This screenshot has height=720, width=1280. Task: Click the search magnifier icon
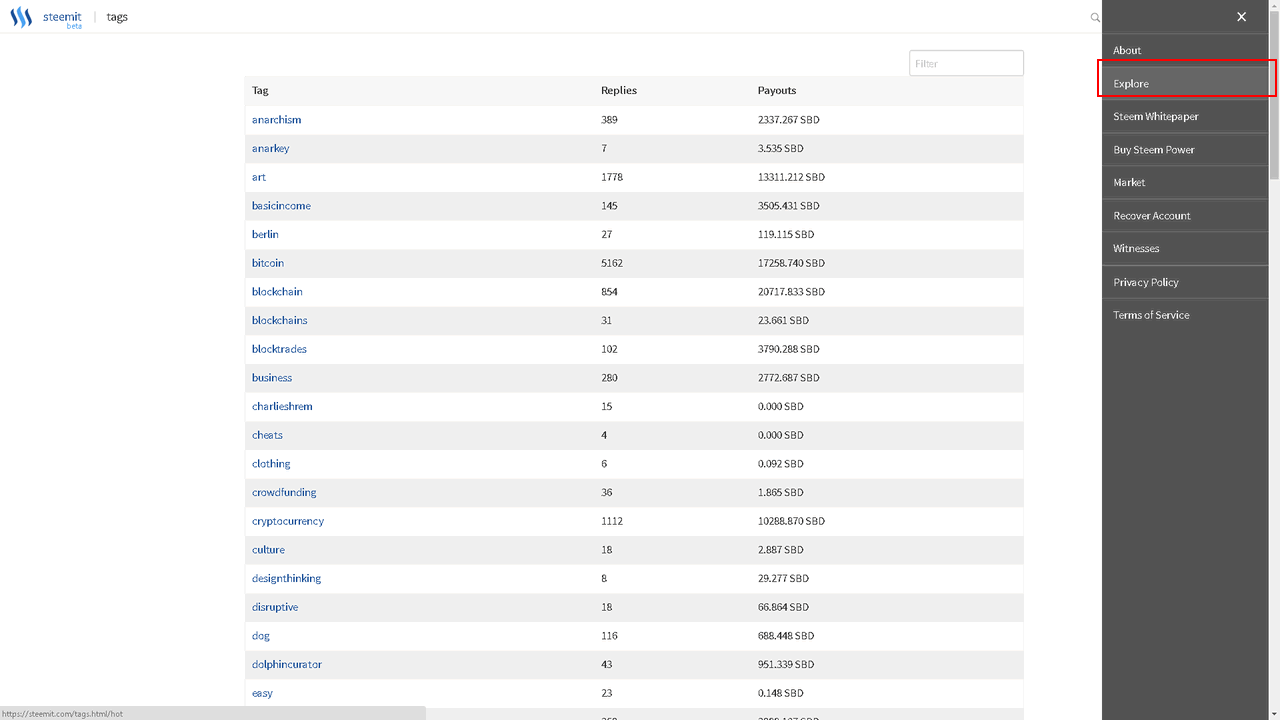pyautogui.click(x=1095, y=17)
